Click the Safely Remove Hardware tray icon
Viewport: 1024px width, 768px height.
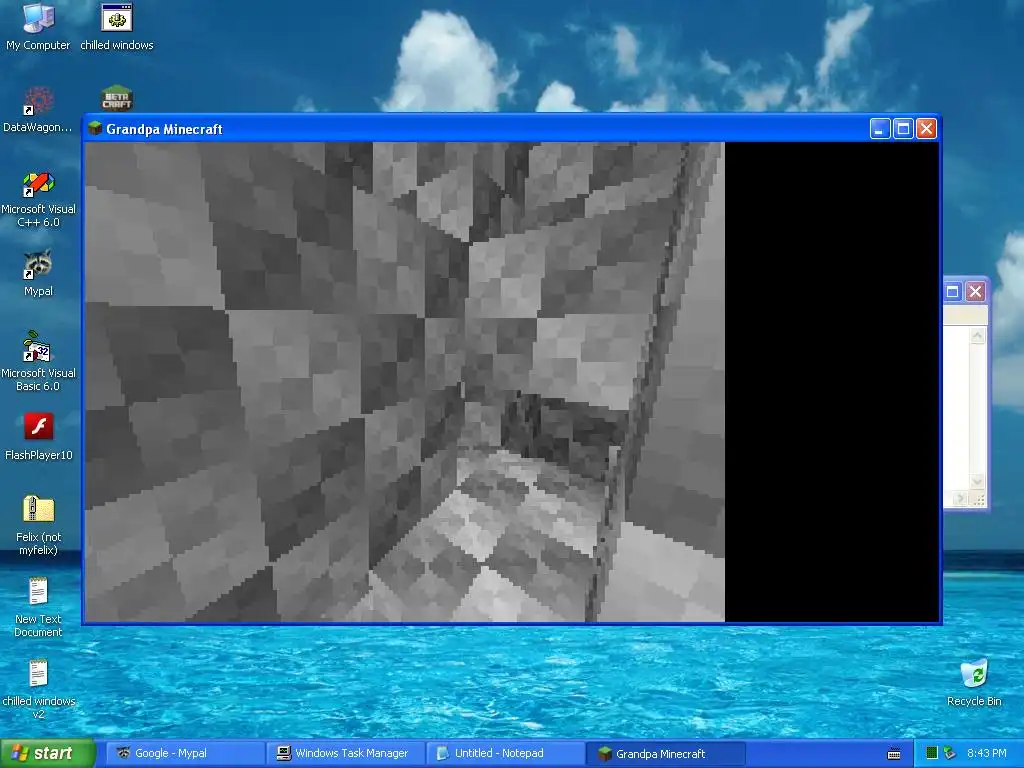pyautogui.click(x=949, y=753)
